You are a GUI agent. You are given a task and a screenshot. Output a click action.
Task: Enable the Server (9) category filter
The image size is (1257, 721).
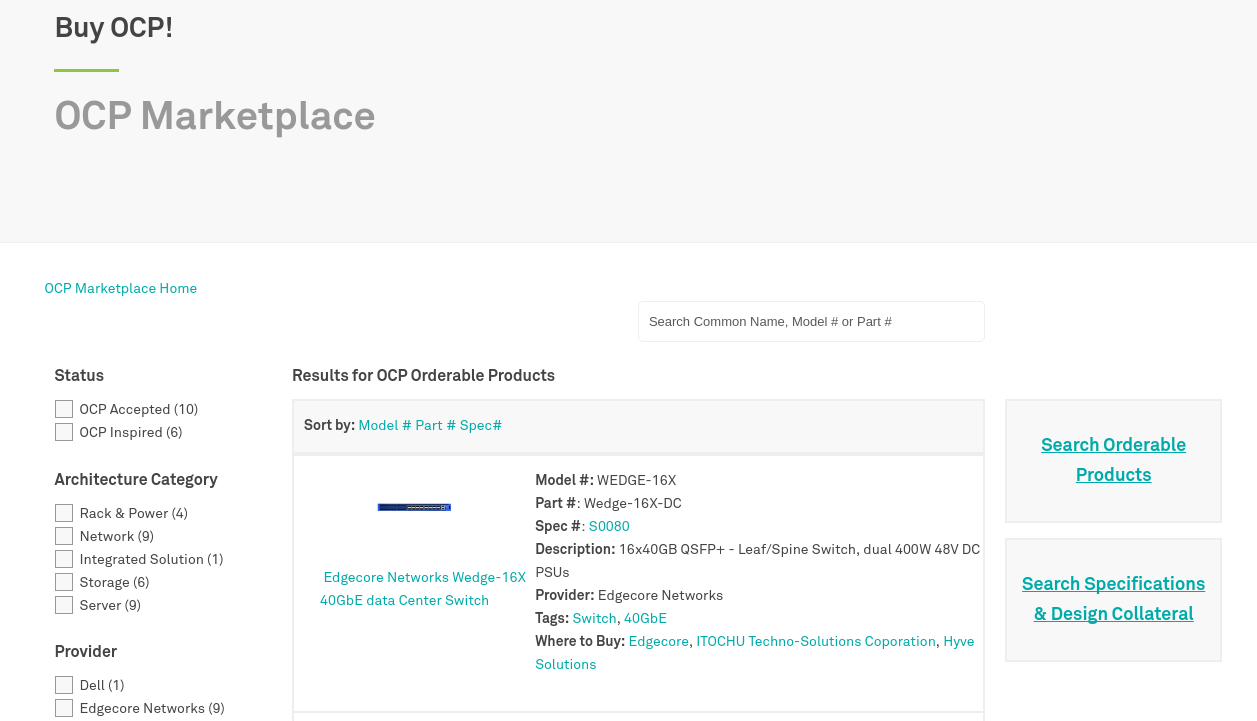(x=64, y=605)
